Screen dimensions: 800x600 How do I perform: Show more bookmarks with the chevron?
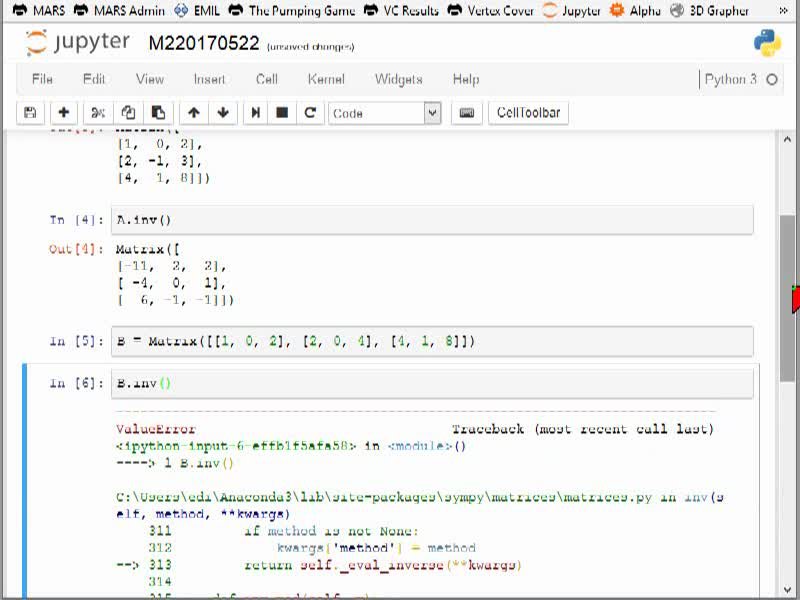tap(783, 10)
